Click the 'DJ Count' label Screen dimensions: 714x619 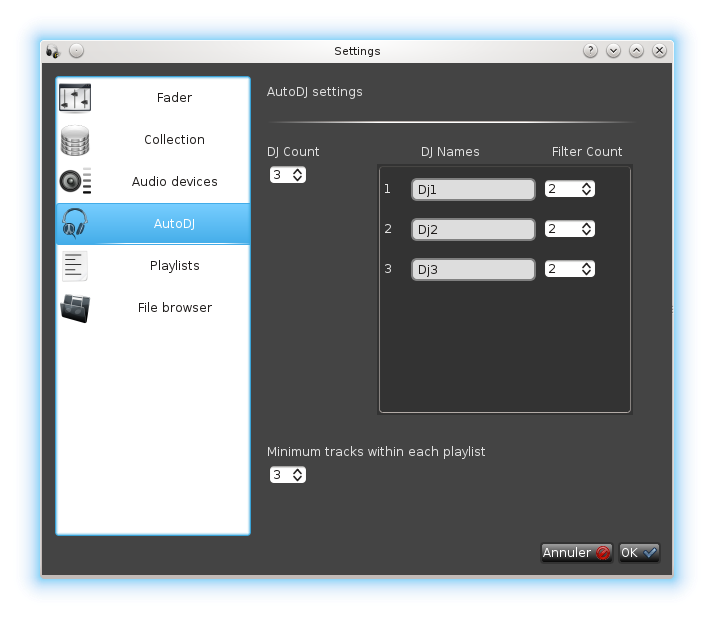click(293, 152)
